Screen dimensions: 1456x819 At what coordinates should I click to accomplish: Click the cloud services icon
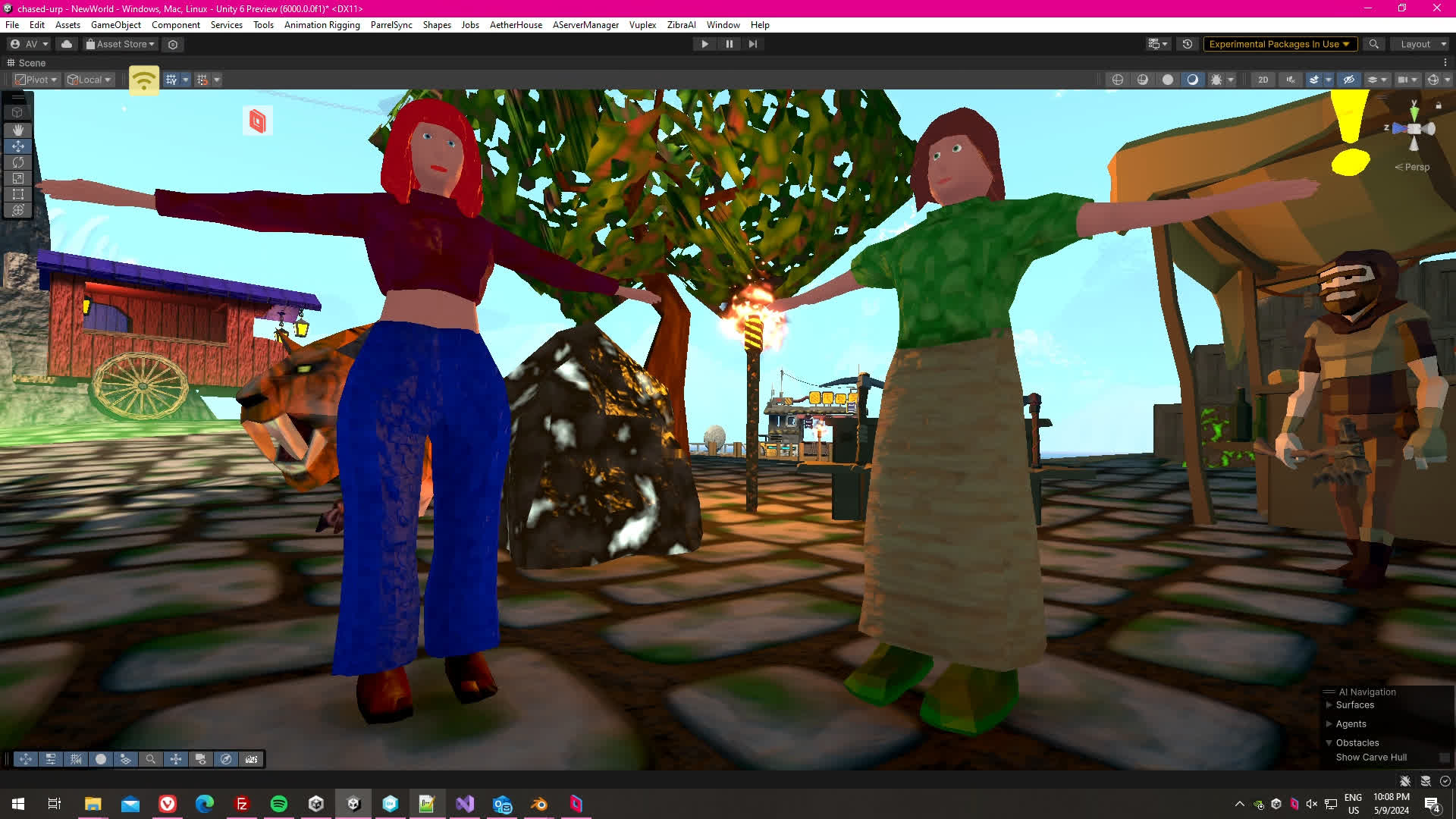click(x=67, y=44)
